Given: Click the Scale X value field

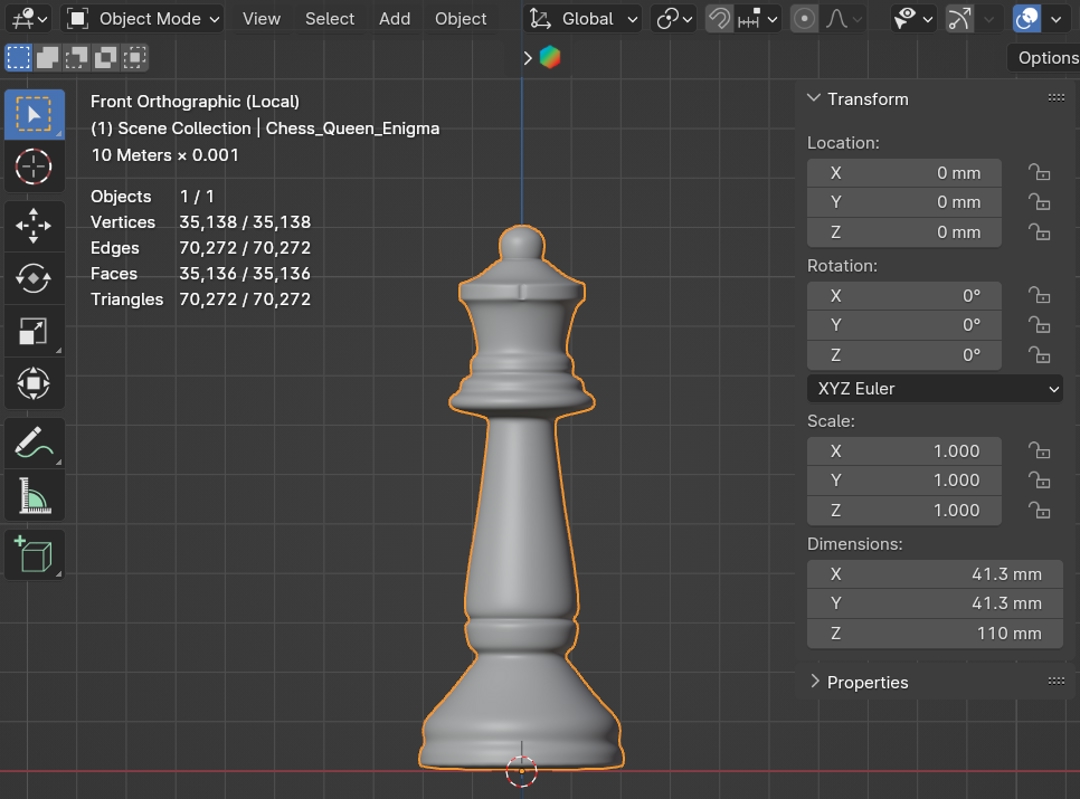Looking at the screenshot, I should (x=904, y=451).
